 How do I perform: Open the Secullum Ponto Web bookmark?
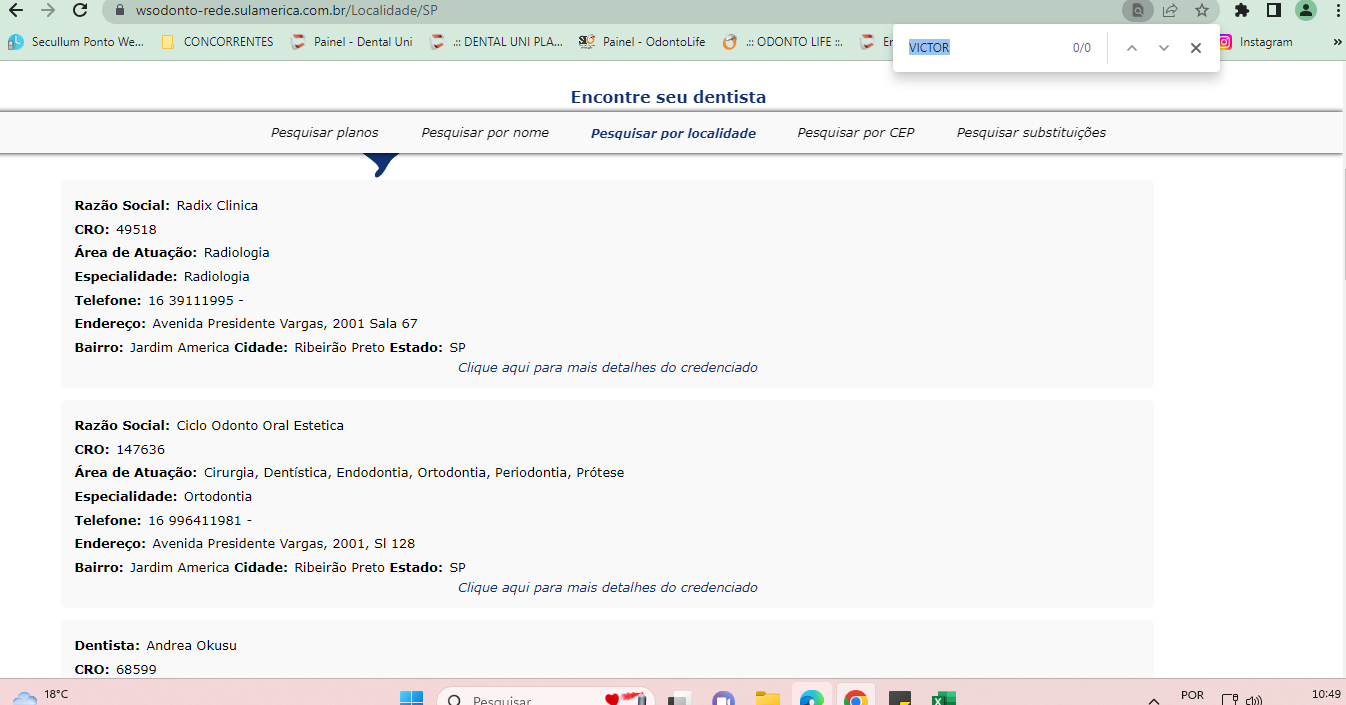click(x=77, y=42)
